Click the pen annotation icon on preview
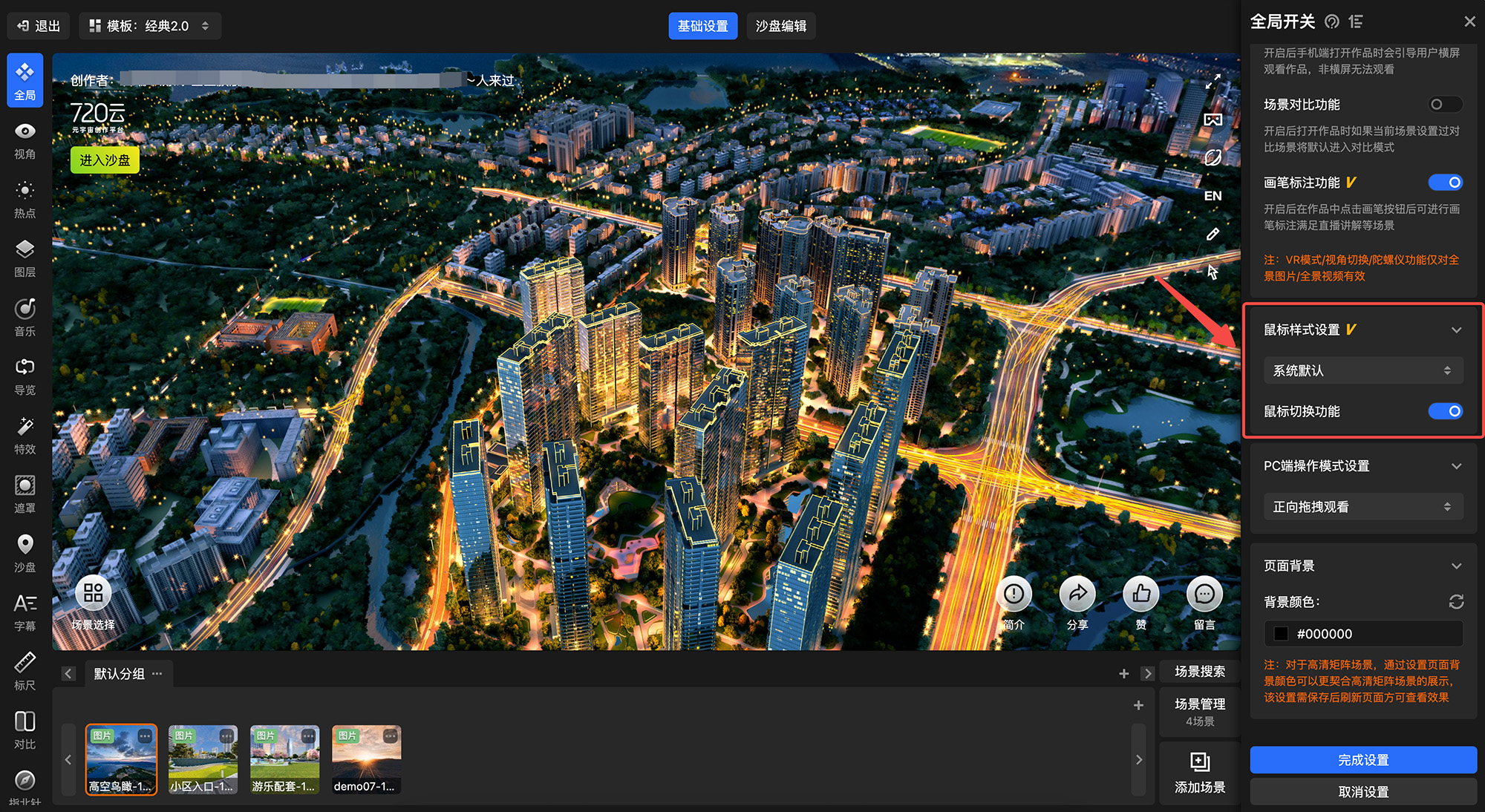This screenshot has height=812, width=1485. (1213, 234)
